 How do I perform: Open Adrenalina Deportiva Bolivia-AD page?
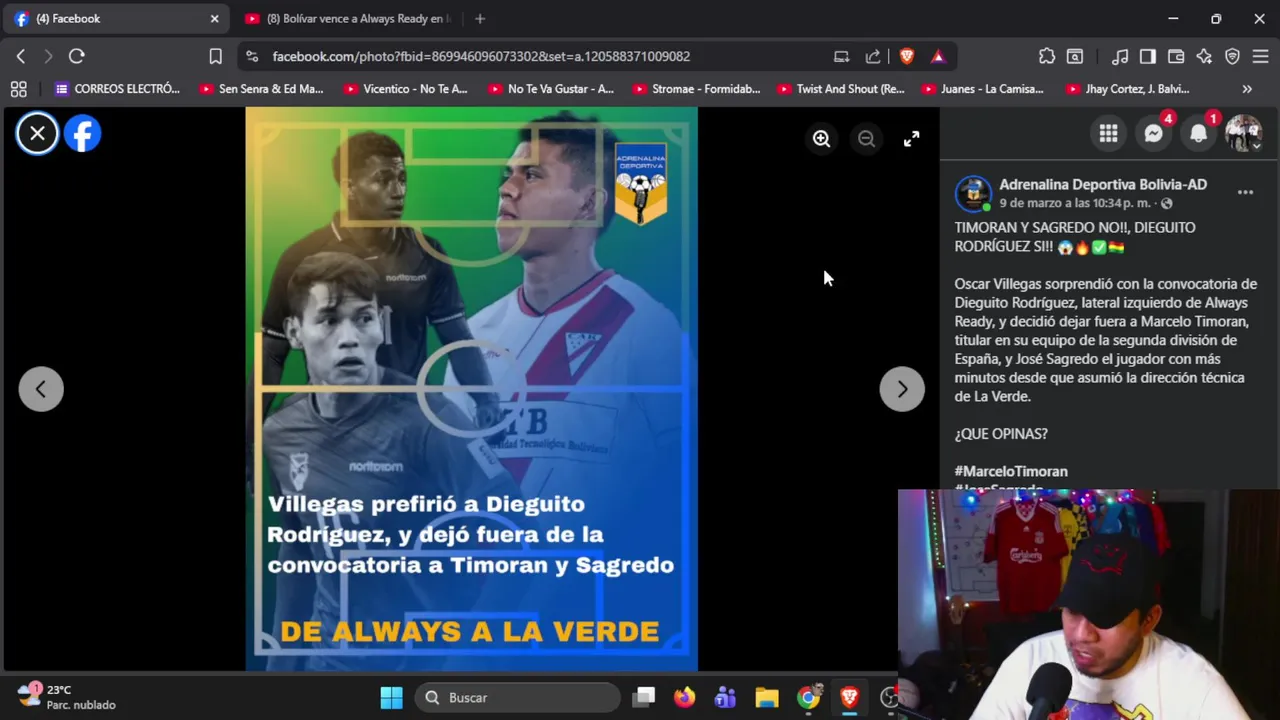pos(1103,184)
